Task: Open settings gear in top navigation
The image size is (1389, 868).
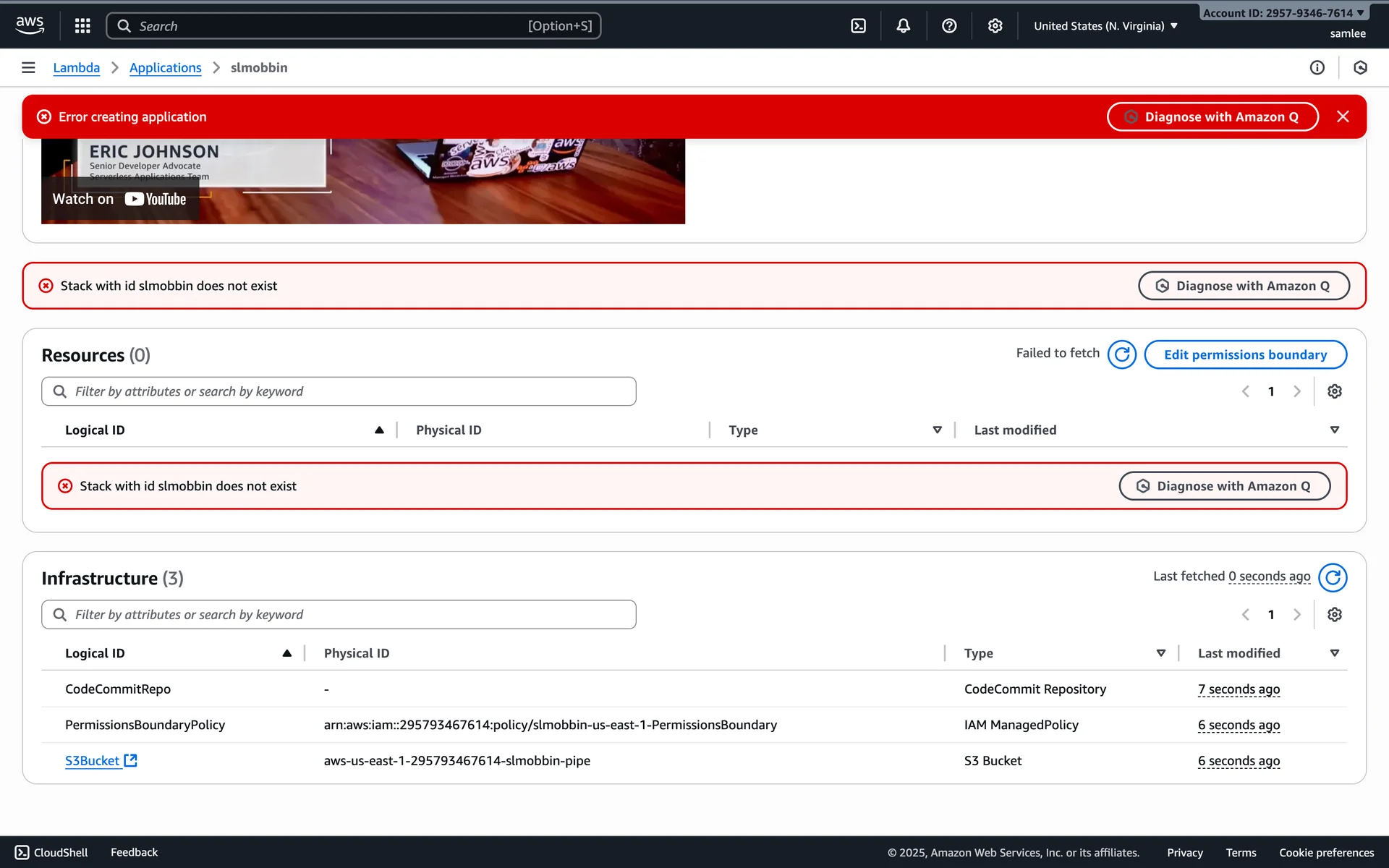Action: coord(995,26)
